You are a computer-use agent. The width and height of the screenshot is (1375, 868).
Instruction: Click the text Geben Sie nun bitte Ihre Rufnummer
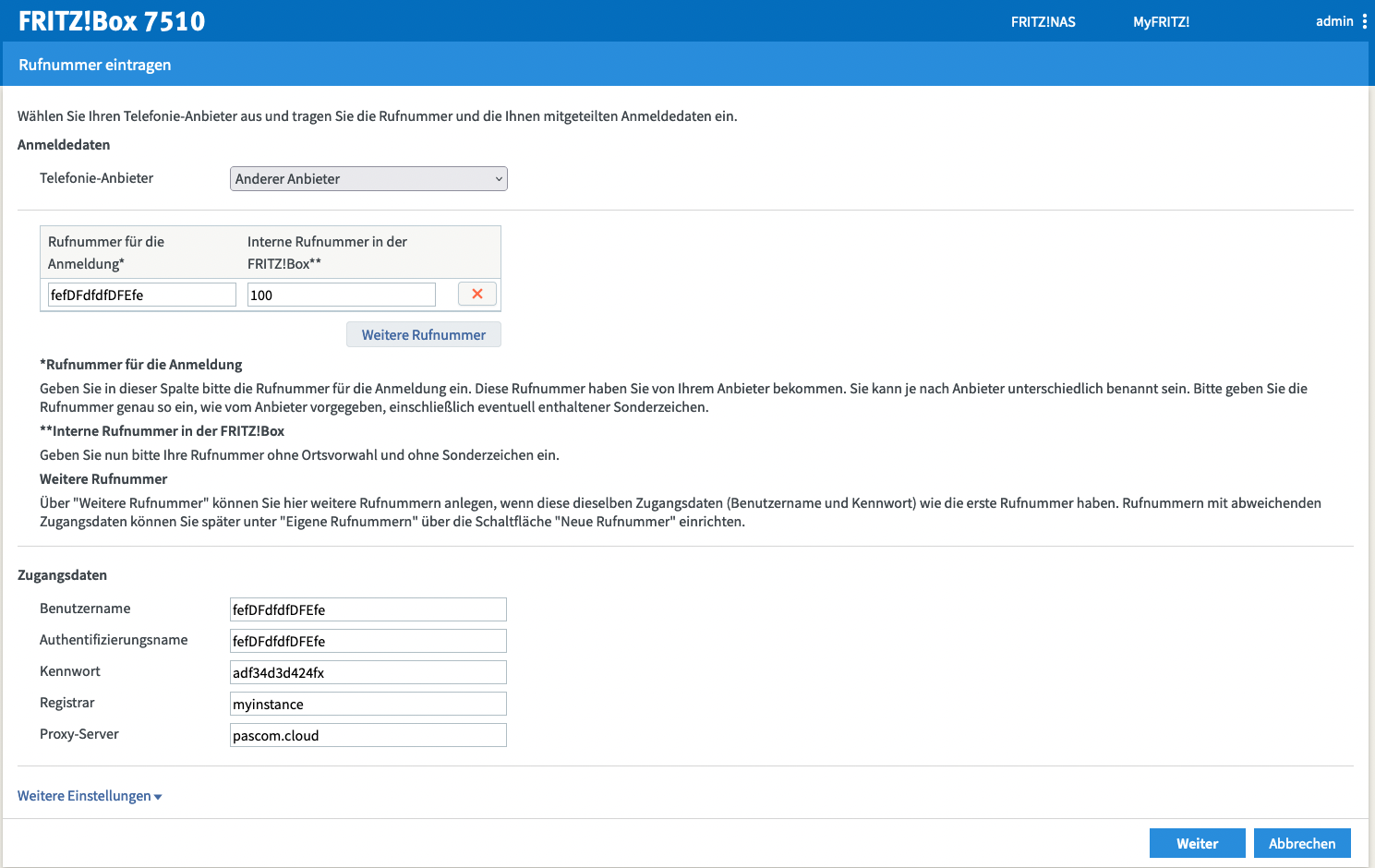pos(299,455)
